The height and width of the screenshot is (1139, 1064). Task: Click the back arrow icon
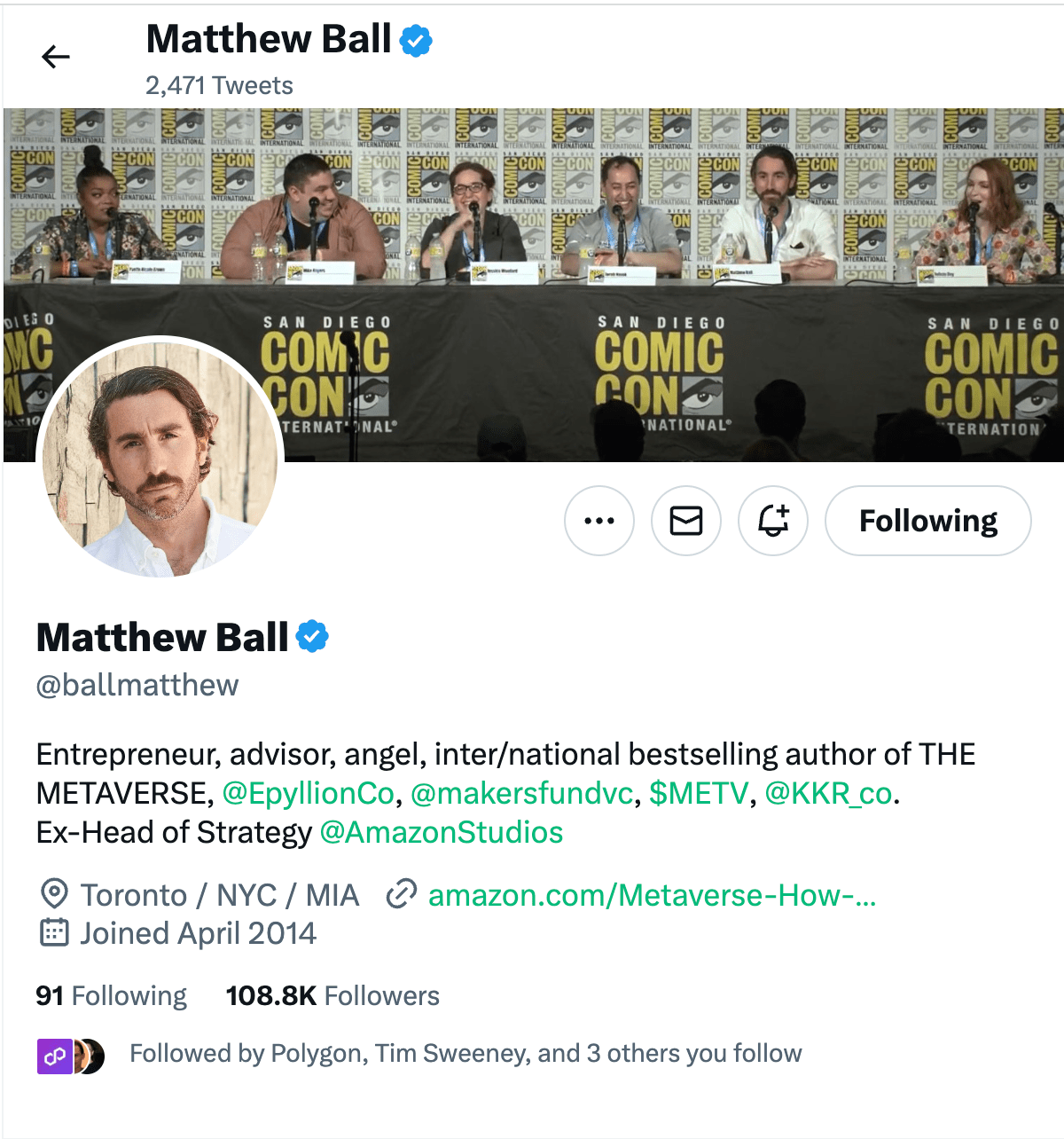(55, 58)
